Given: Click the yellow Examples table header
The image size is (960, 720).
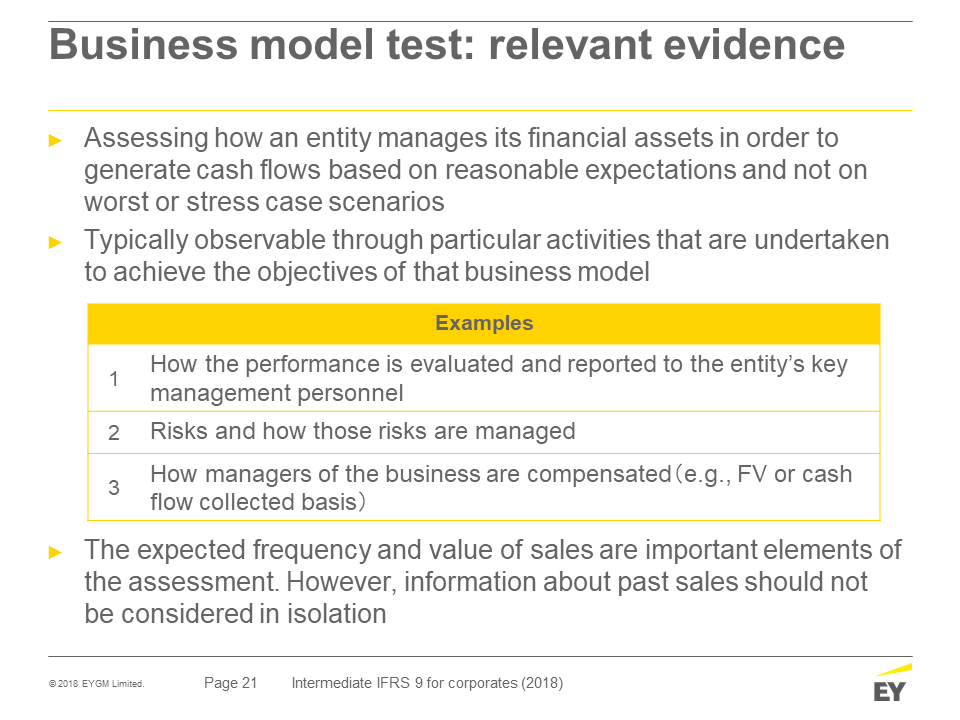Looking at the screenshot, I should [x=484, y=323].
